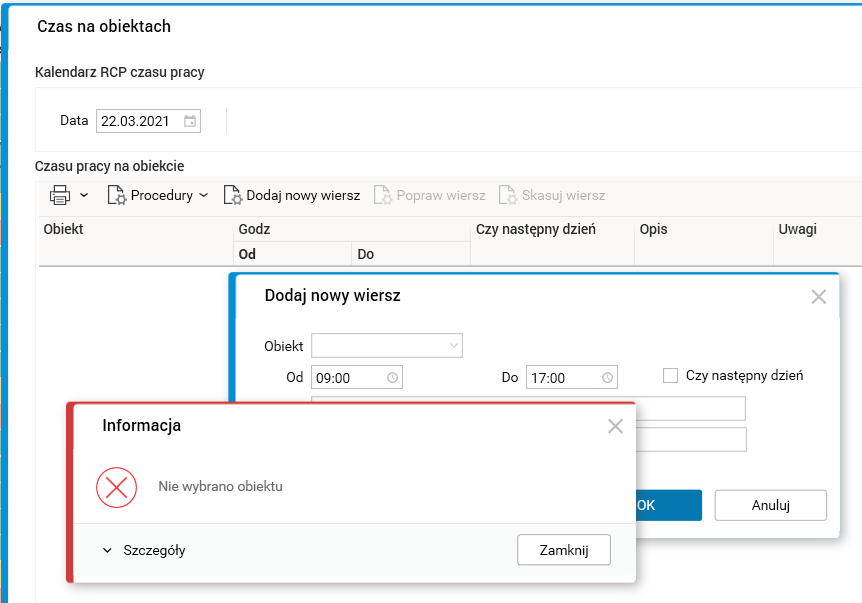Click Dodaj nowy wiersz toolbar button
The image size is (862, 603).
[291, 195]
